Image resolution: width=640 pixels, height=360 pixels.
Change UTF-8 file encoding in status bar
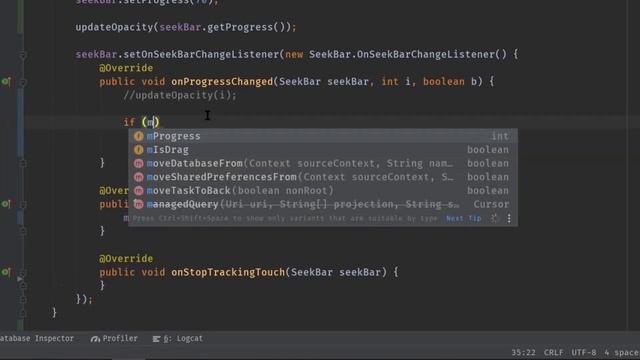(584, 352)
